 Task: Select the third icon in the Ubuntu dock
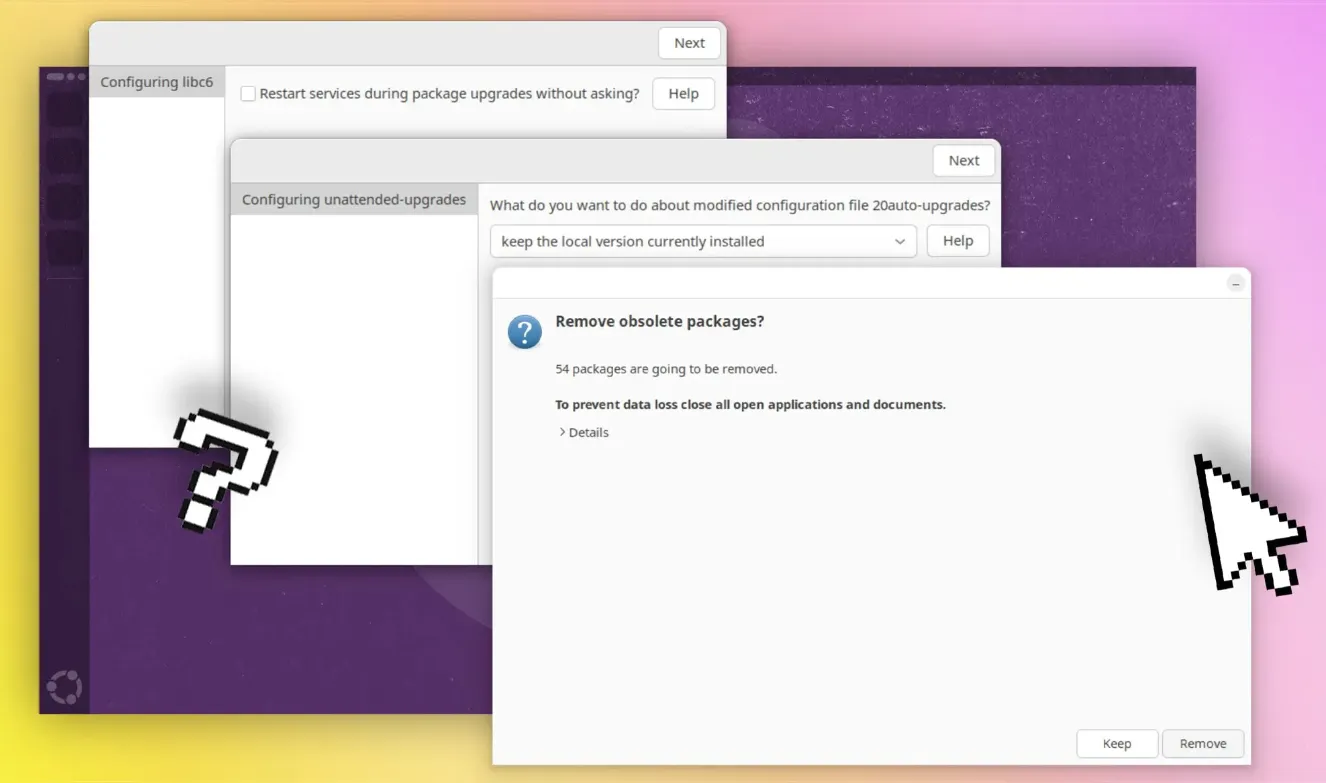[x=66, y=201]
